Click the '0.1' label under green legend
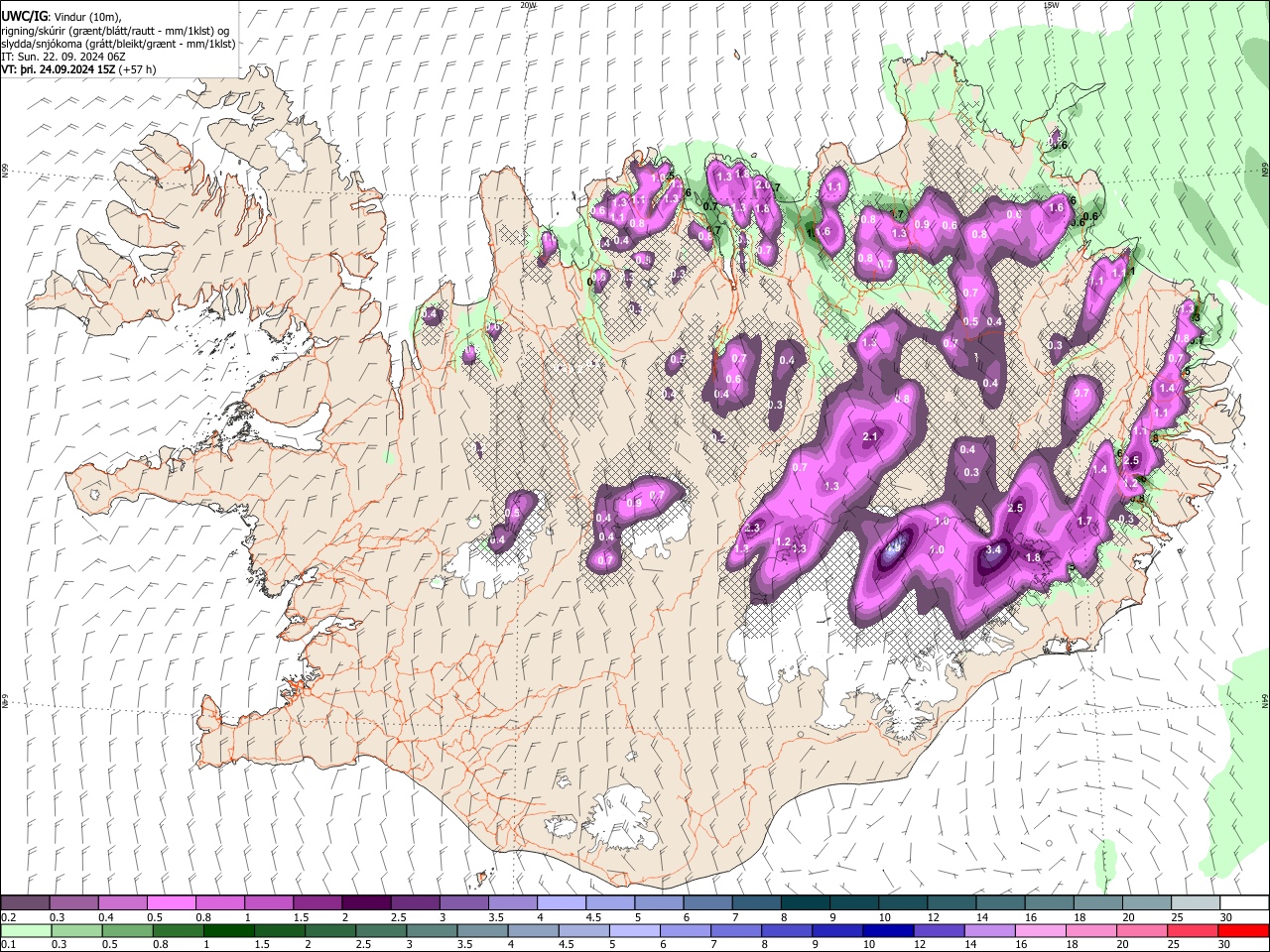The image size is (1270, 952). 8,944
